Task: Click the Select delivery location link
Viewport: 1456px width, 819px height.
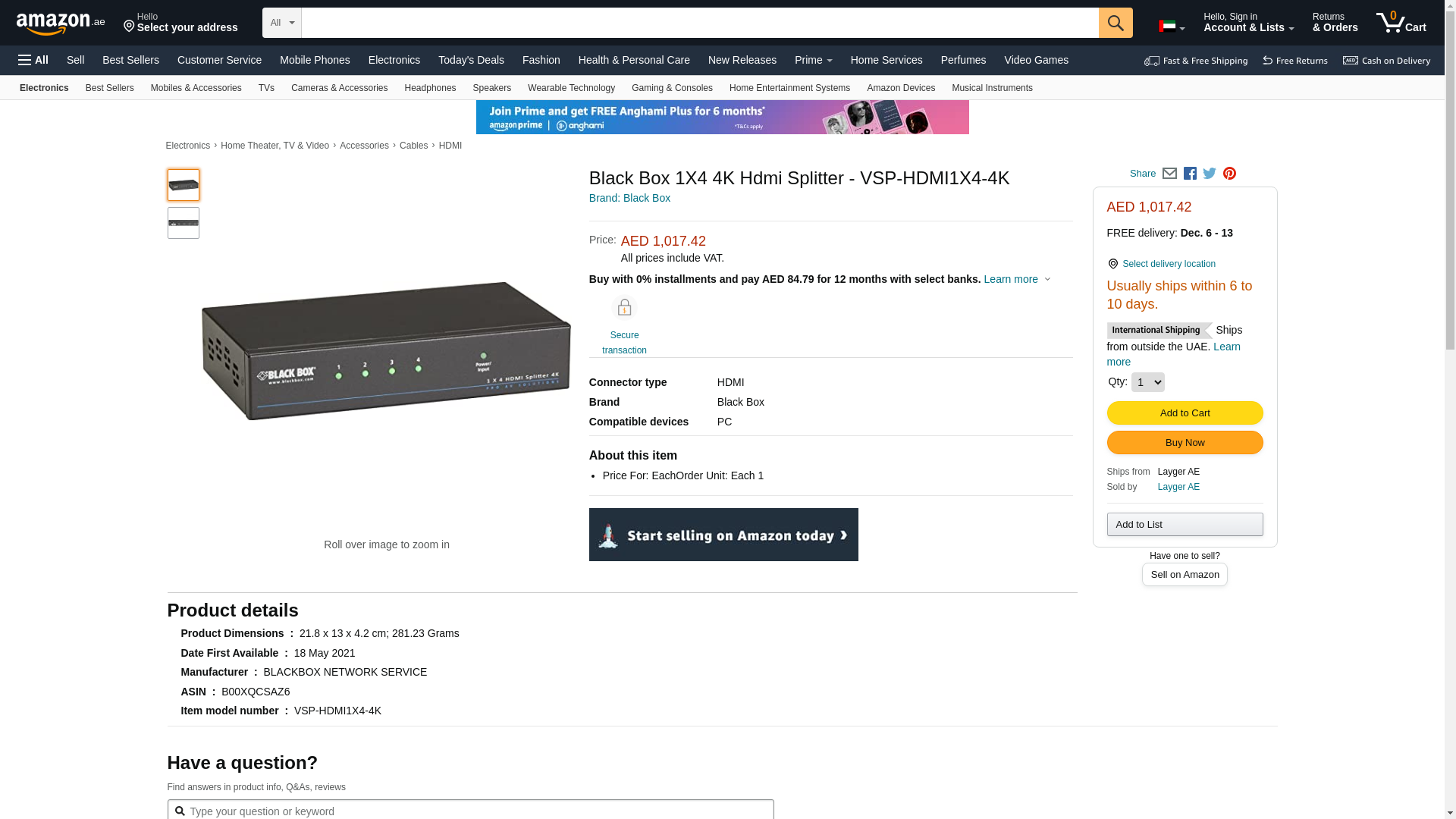Action: click(x=1169, y=264)
